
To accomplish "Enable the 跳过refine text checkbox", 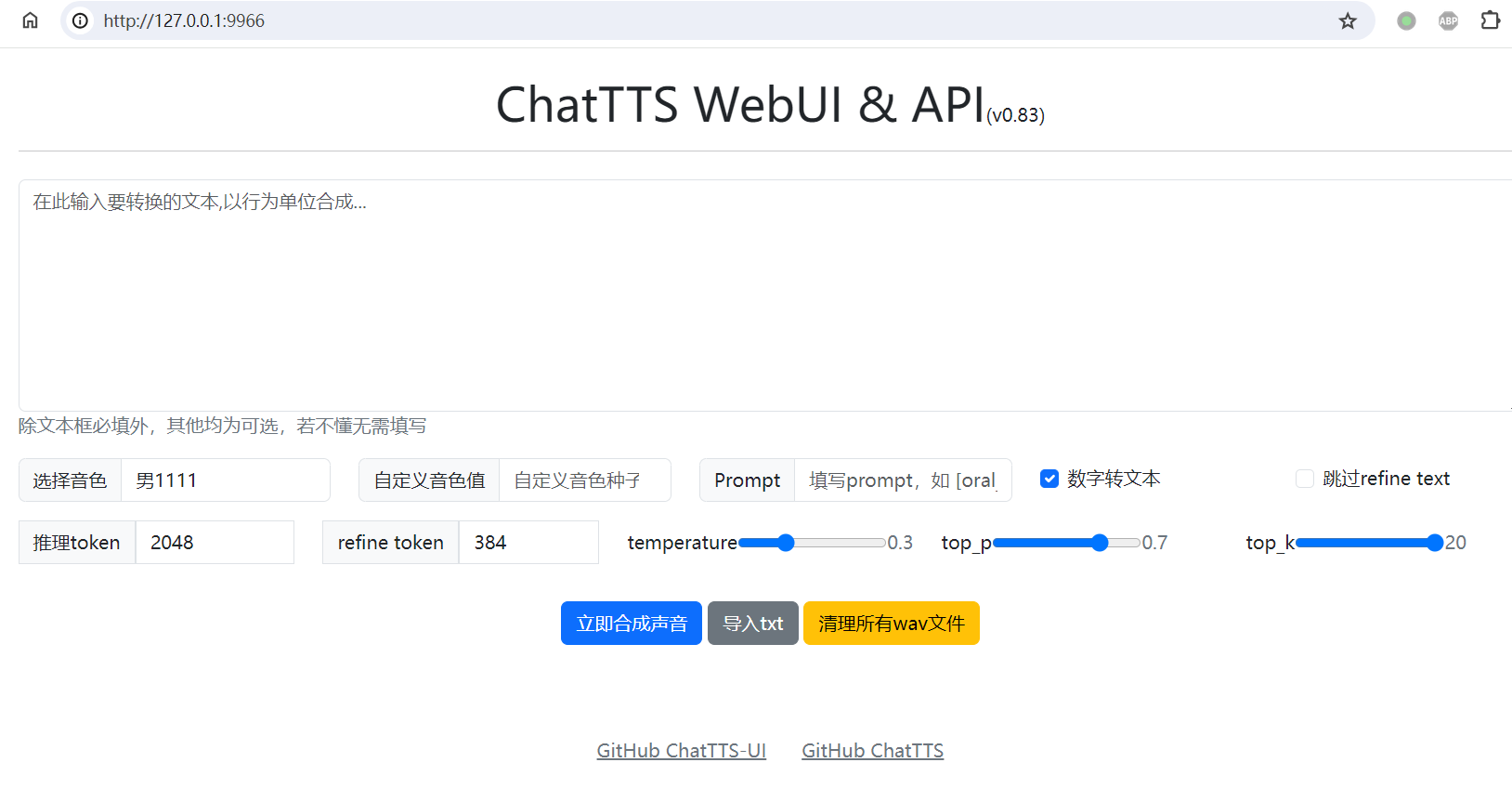I will [1305, 479].
